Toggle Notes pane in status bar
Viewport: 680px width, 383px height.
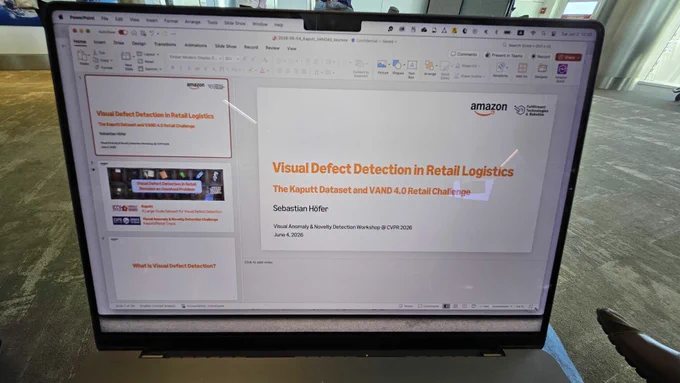[406, 306]
